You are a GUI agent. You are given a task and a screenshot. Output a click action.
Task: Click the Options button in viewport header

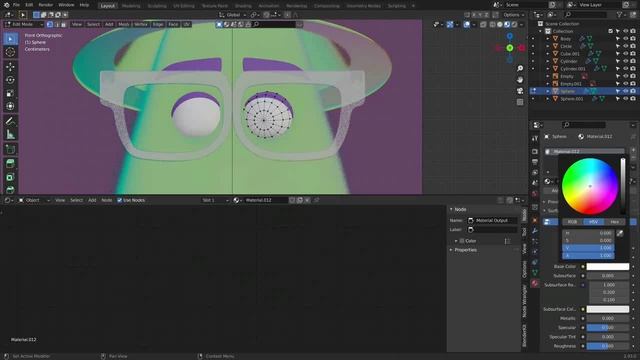pyautogui.click(x=513, y=15)
